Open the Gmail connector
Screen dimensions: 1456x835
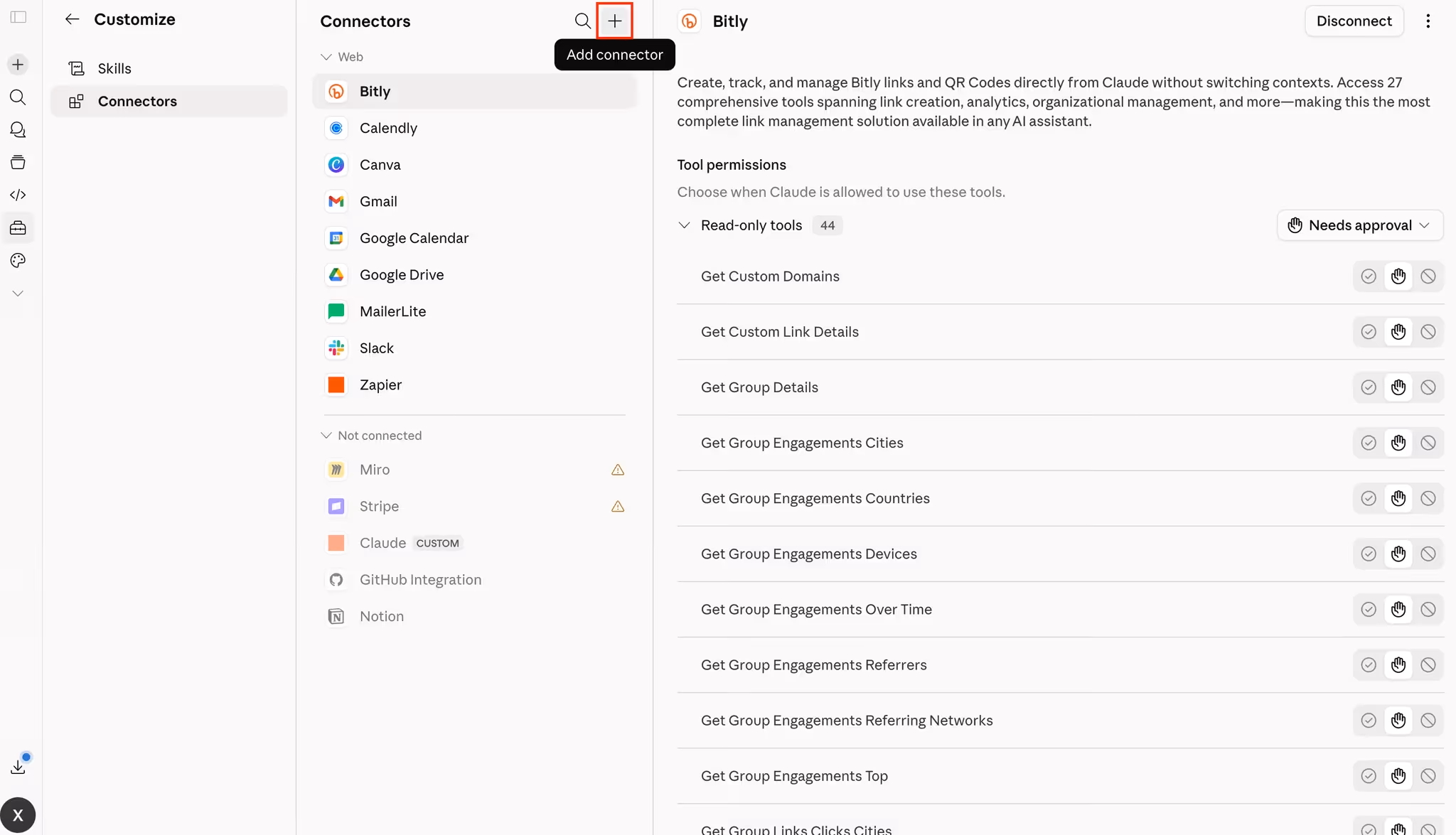coord(475,202)
